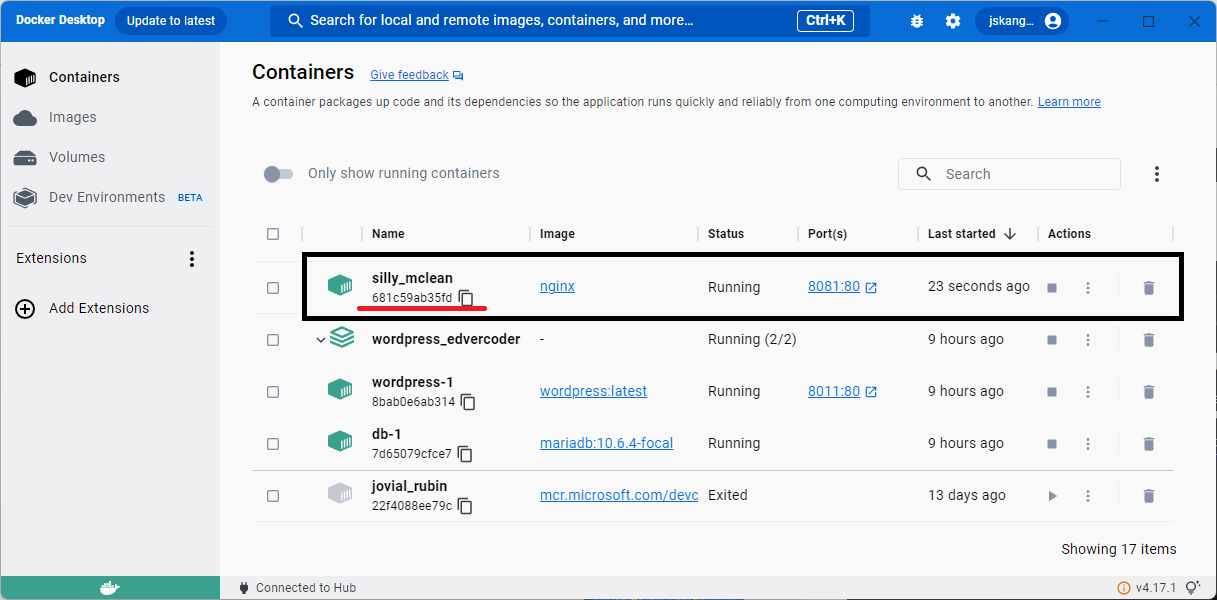
Task: Delete the jovial_rubin container
Action: tap(1149, 496)
